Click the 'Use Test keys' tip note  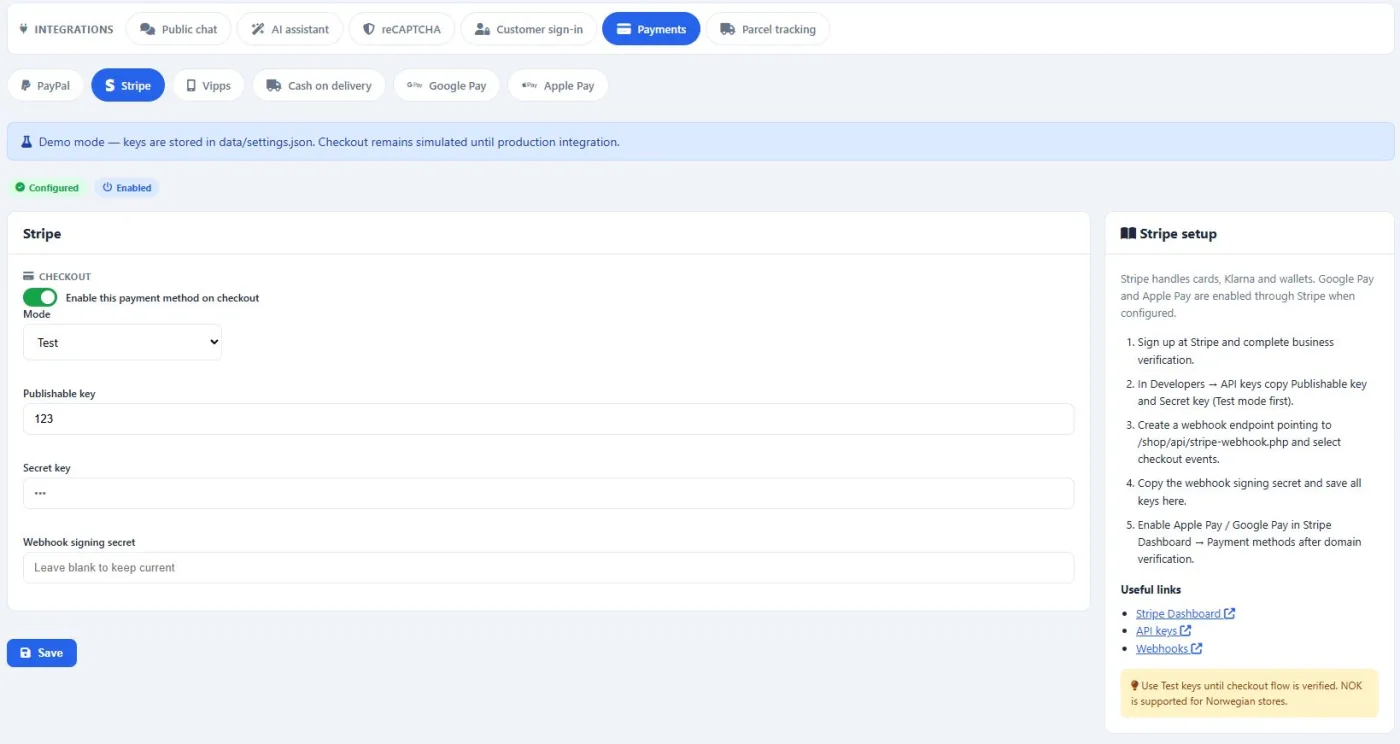[1248, 693]
